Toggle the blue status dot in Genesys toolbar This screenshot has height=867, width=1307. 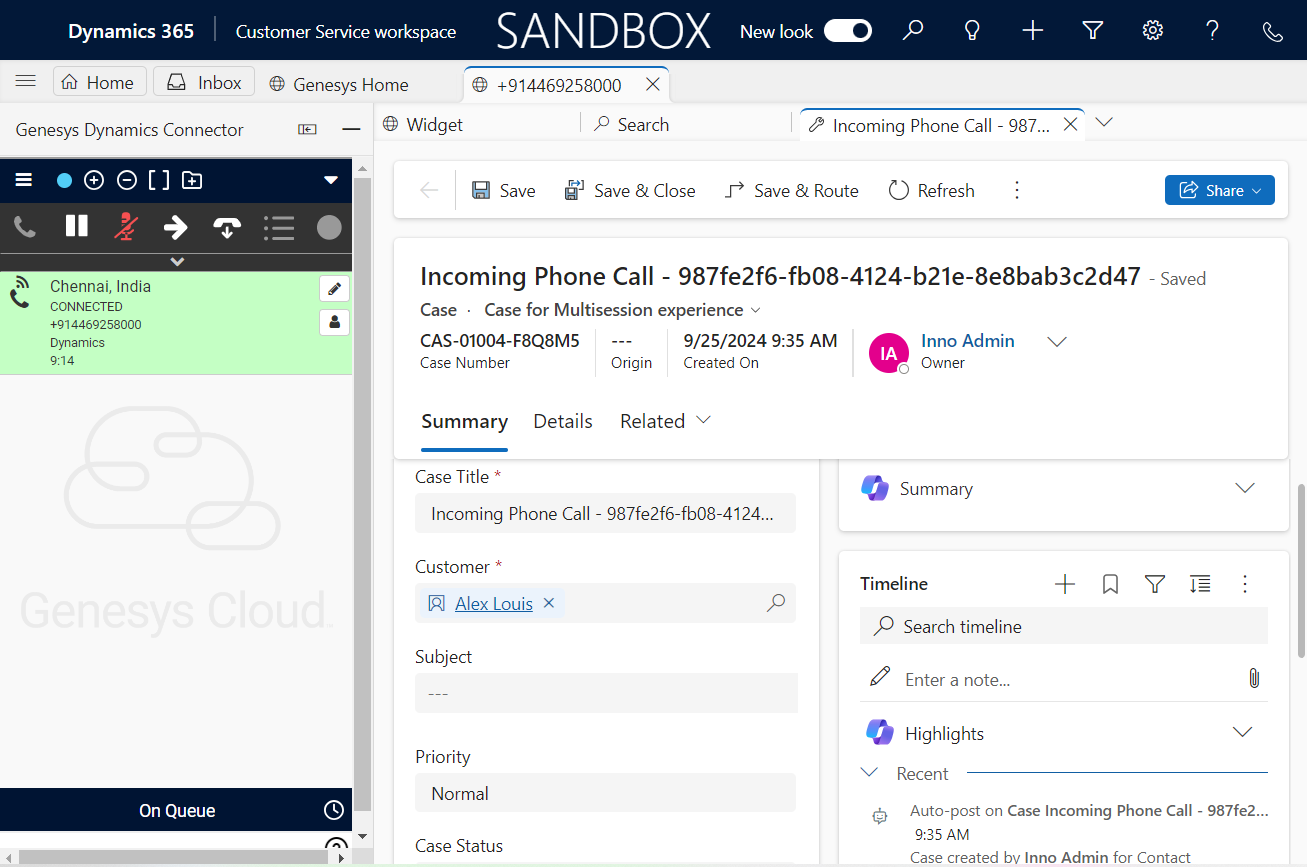point(64,181)
